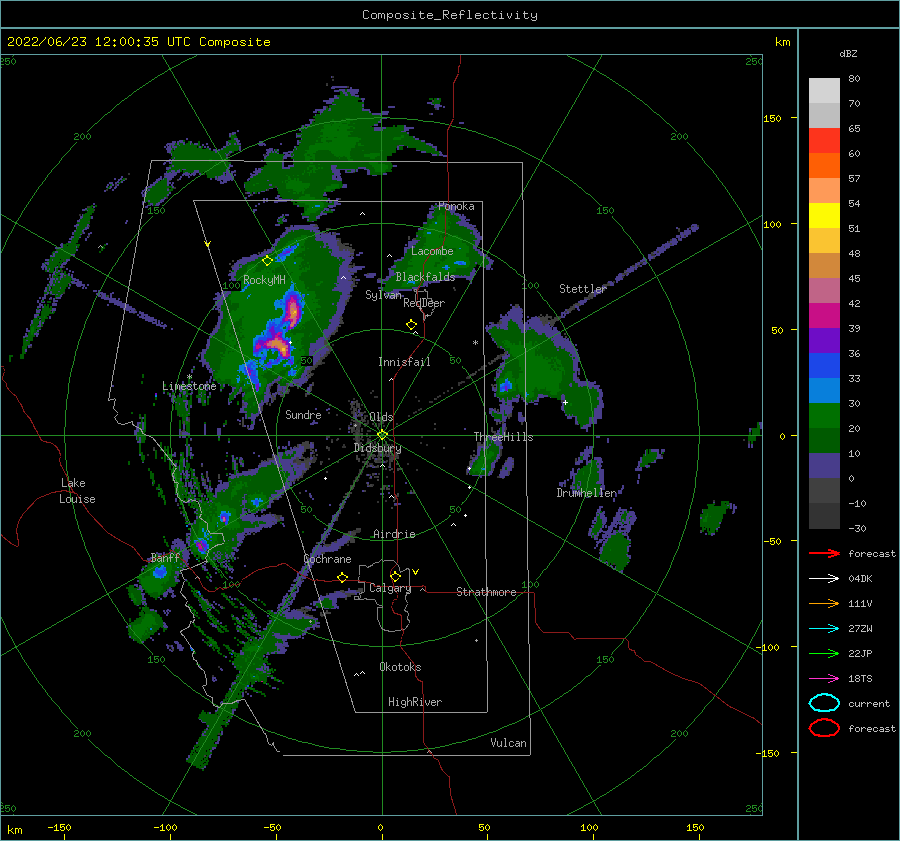Screen dimensions: 900x841
Task: Click the Airdrie city label
Action: pyautogui.click(x=394, y=534)
